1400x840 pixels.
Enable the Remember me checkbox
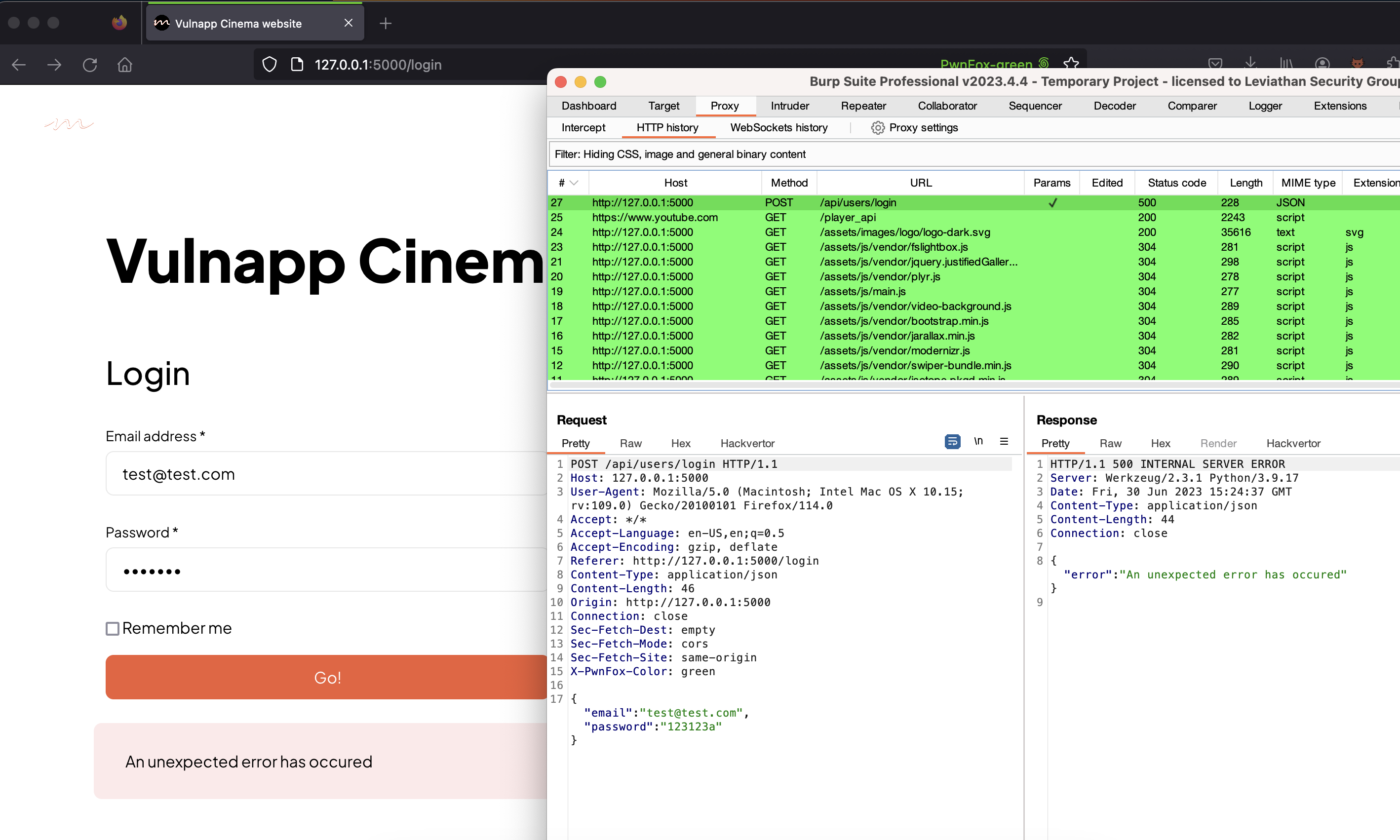113,628
